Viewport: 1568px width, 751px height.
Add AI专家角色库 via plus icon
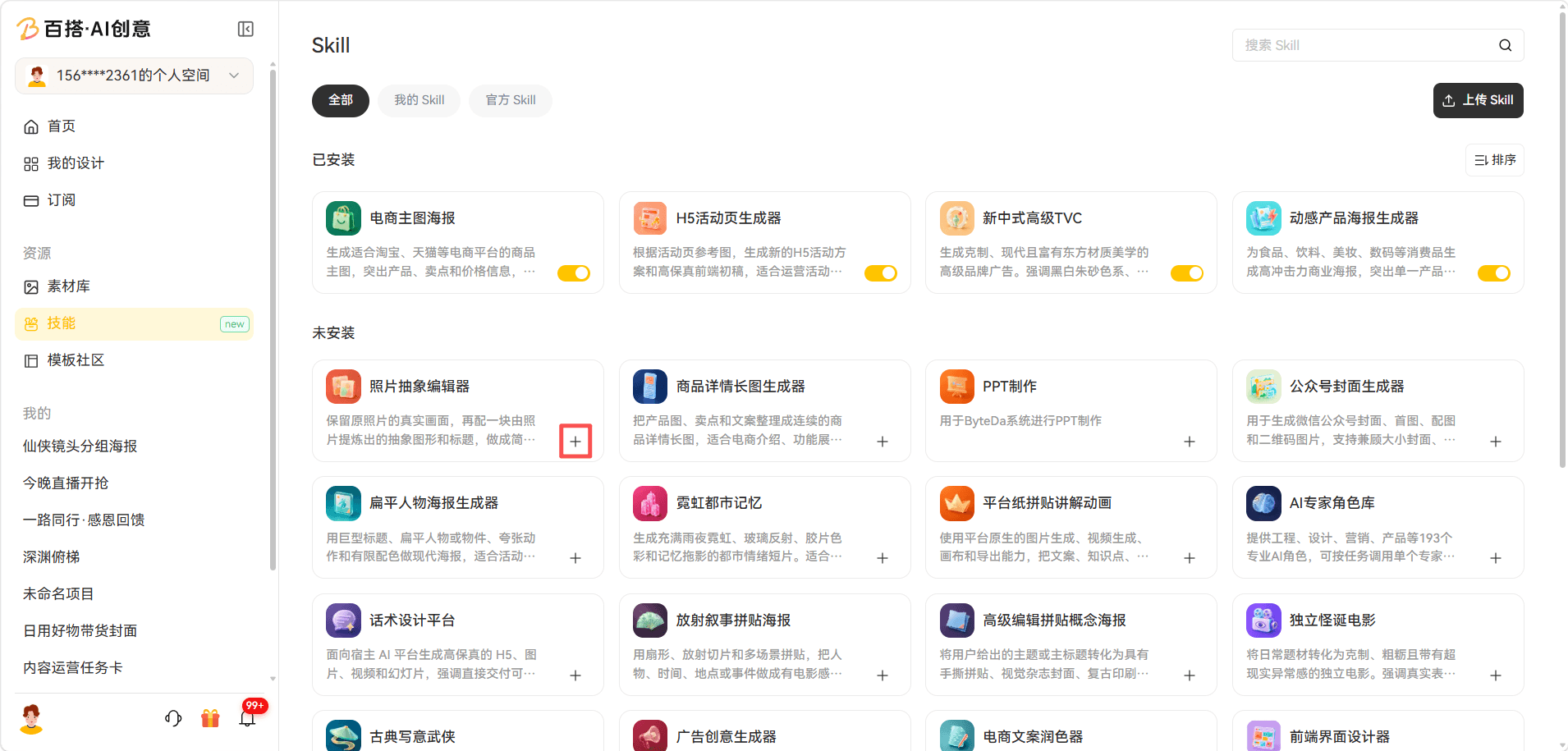(x=1496, y=558)
